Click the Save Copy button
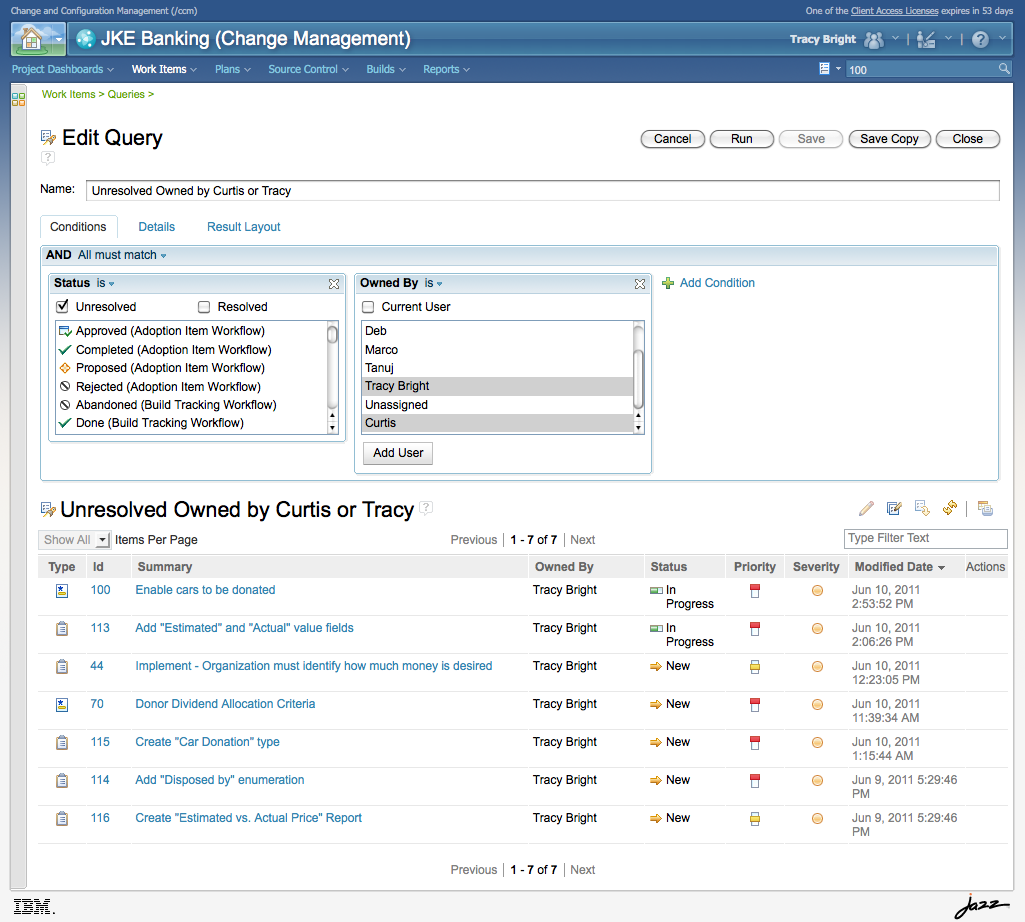Screen dimensions: 1025x922 pos(889,139)
